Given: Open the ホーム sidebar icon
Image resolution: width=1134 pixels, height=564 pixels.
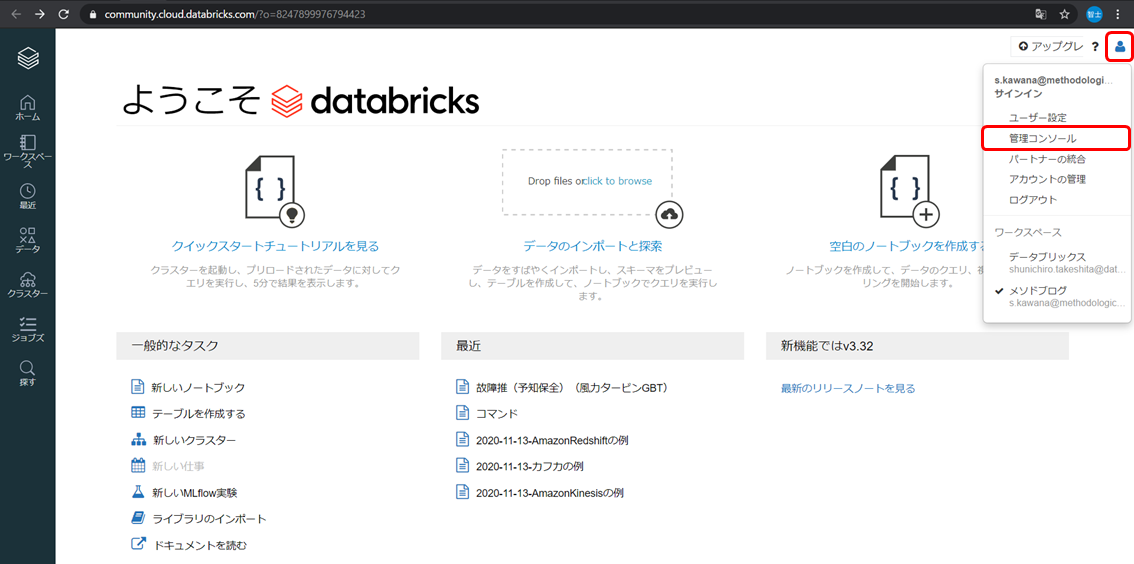Looking at the screenshot, I should coord(27,107).
